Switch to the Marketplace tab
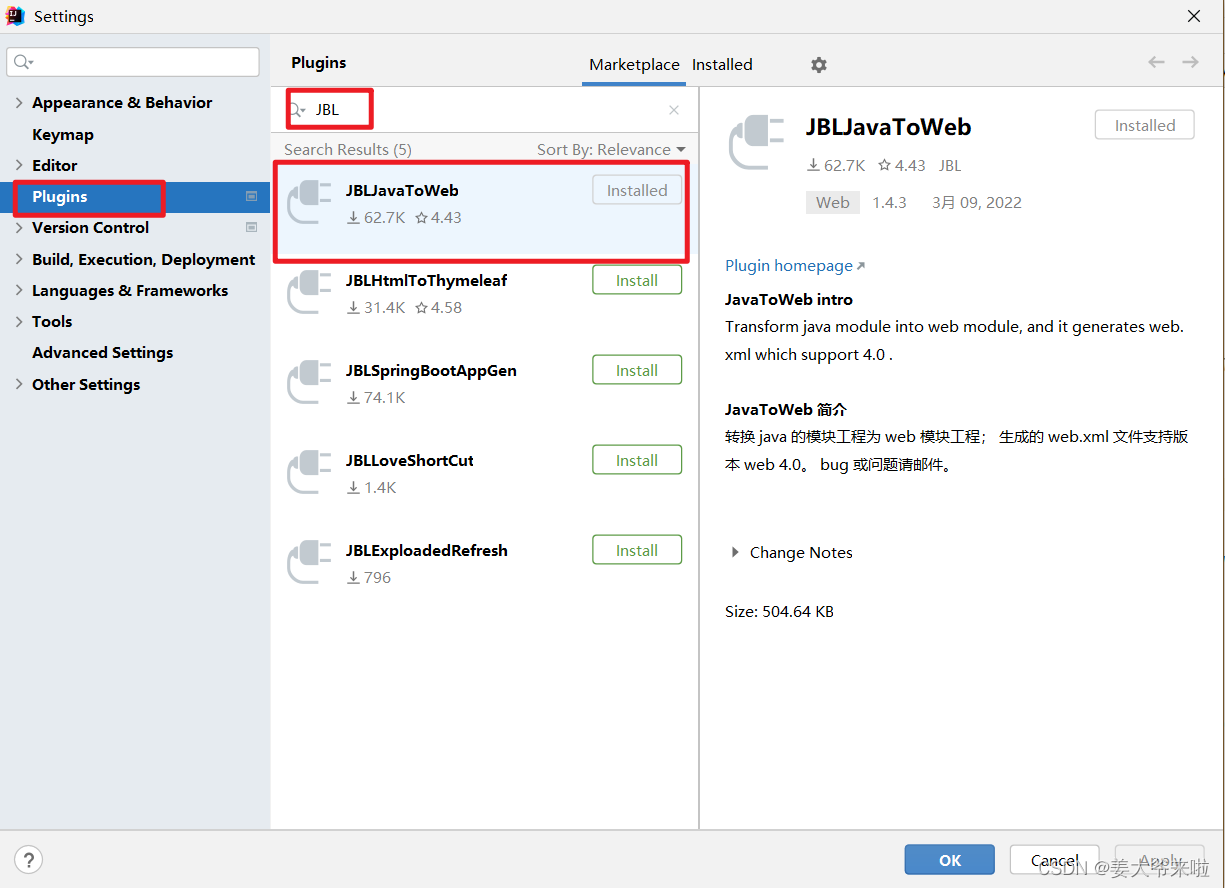This screenshot has width=1225, height=888. click(634, 65)
